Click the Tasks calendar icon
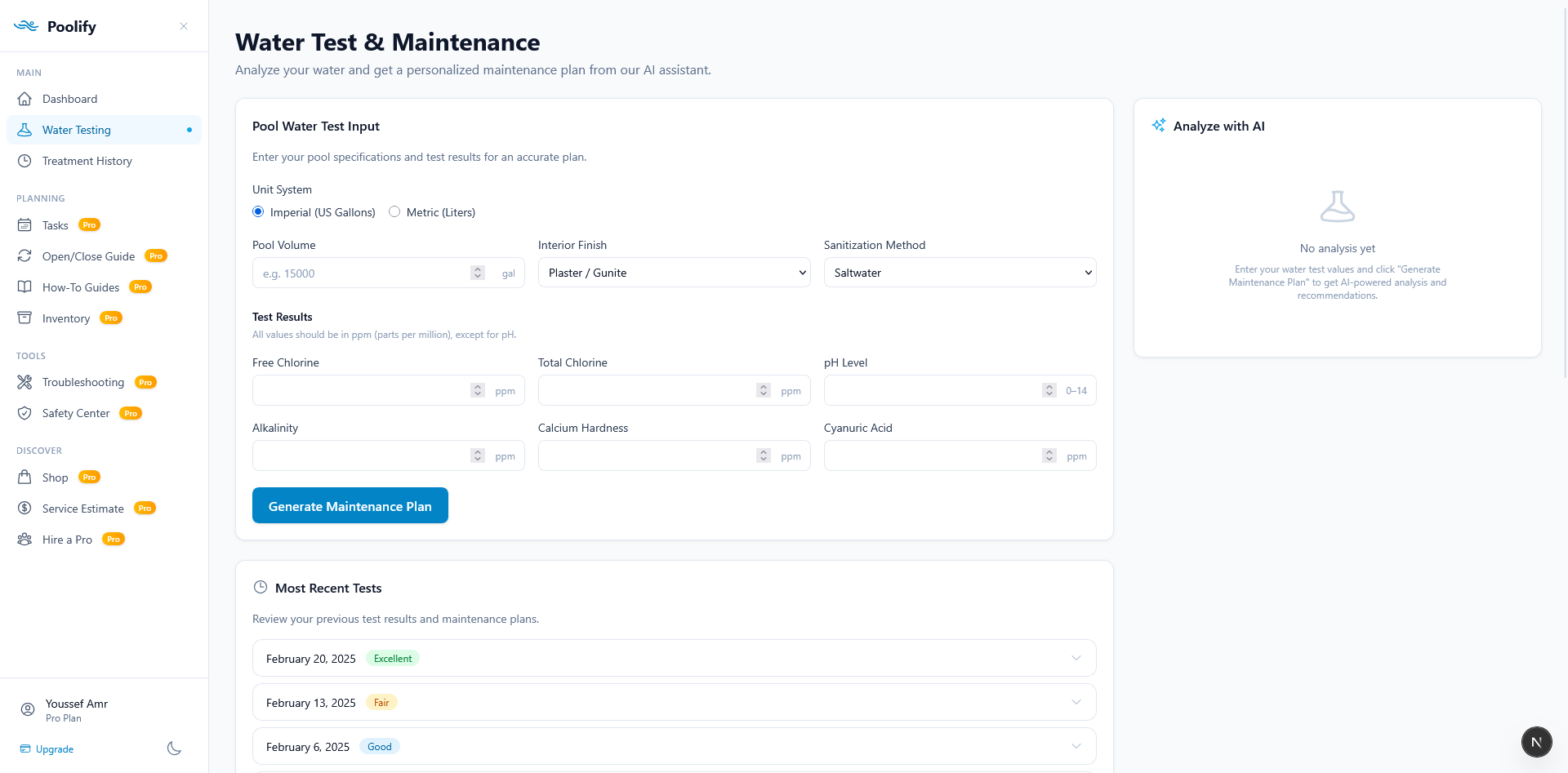1568x773 pixels. 25,224
